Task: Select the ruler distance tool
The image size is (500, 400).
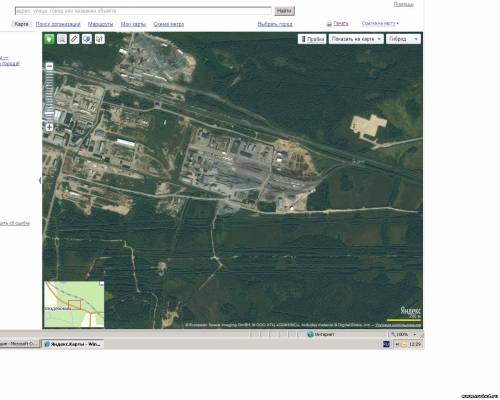Action: 74,39
